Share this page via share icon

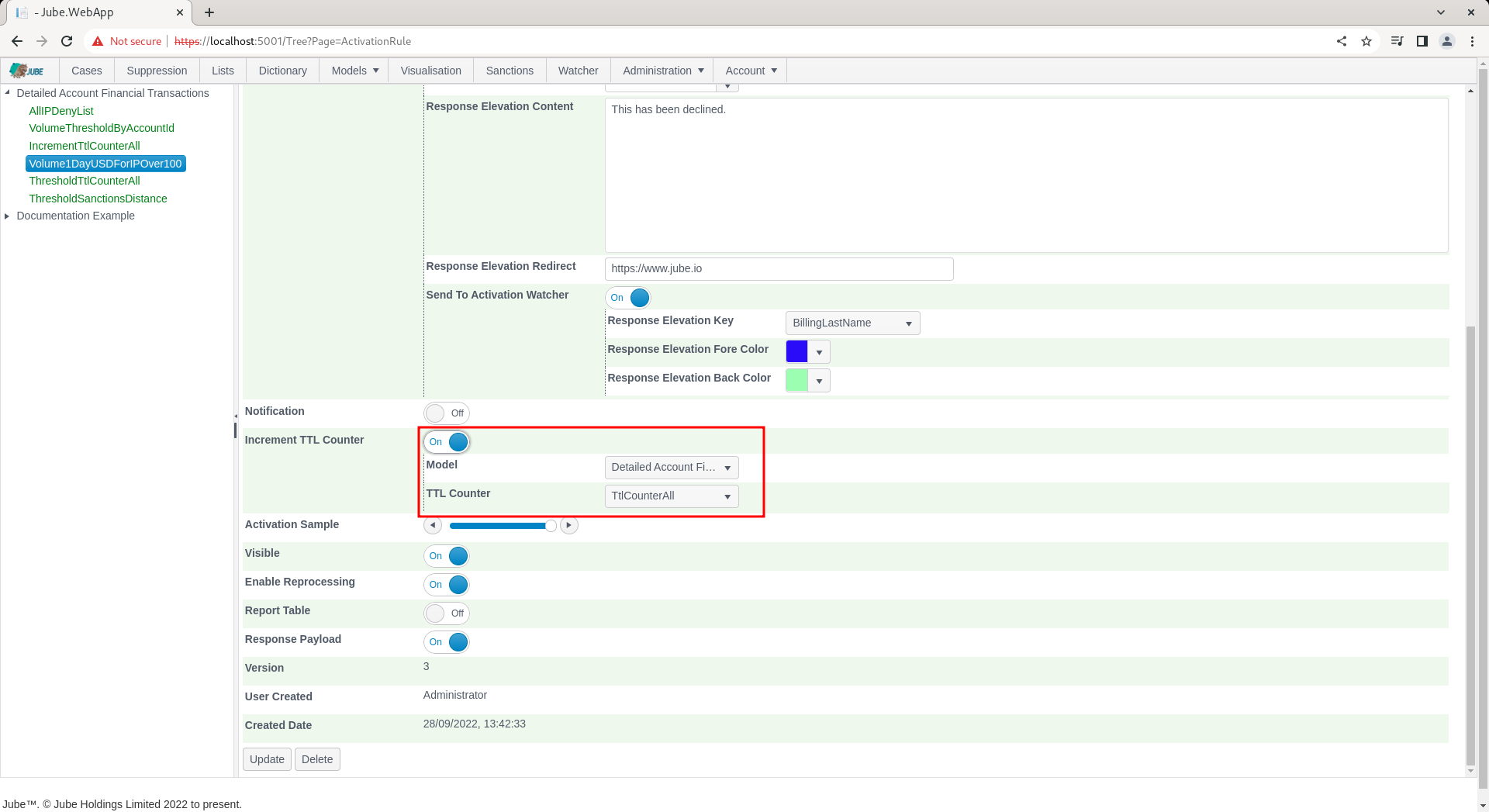pyautogui.click(x=1342, y=41)
